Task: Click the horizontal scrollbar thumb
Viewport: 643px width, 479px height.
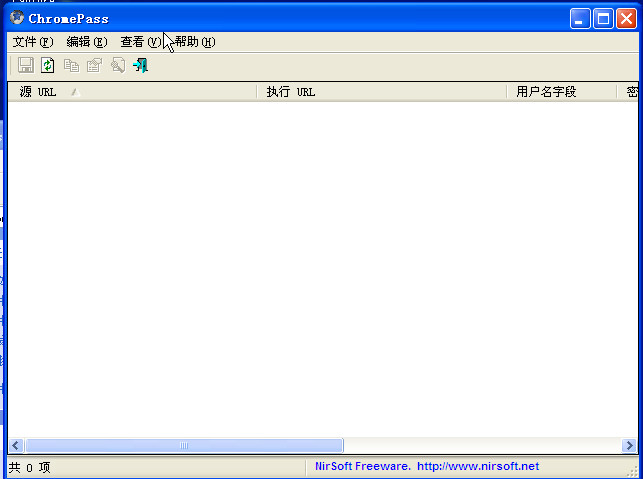Action: click(184, 445)
